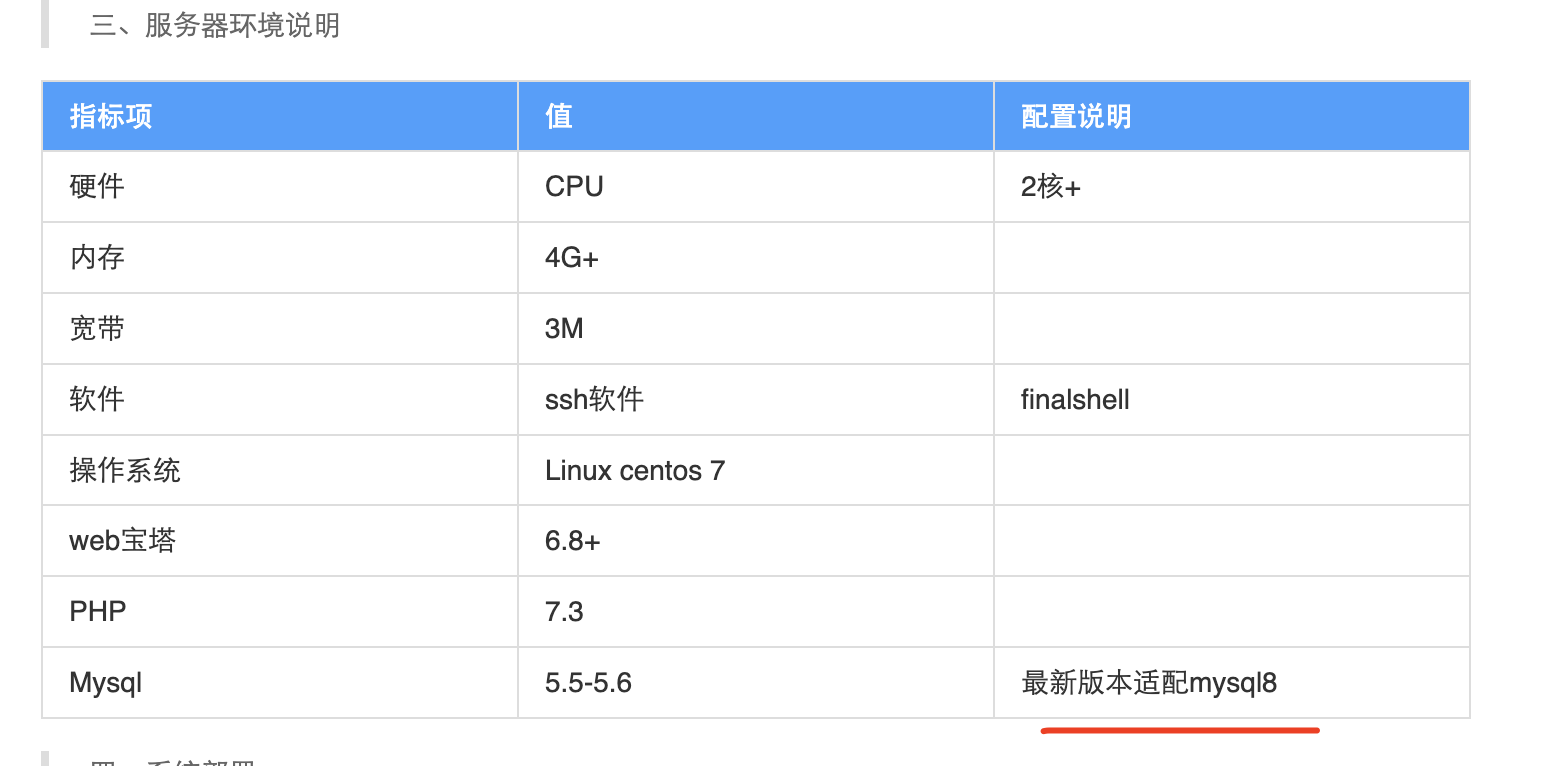Click the 最新版本适配mysql8 note

pyautogui.click(x=1149, y=683)
